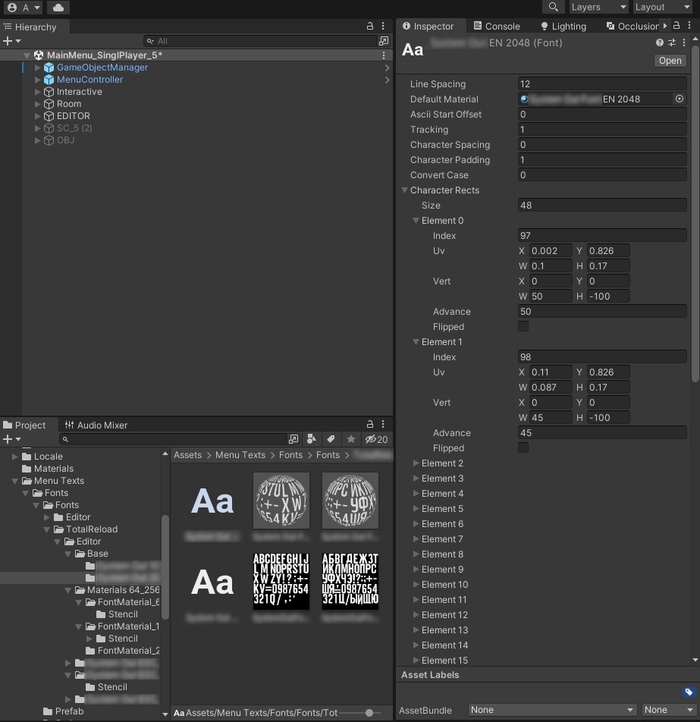Image resolution: width=700 pixels, height=722 pixels.
Task: Click the Hierarchy panel lock icon
Action: (x=370, y=27)
